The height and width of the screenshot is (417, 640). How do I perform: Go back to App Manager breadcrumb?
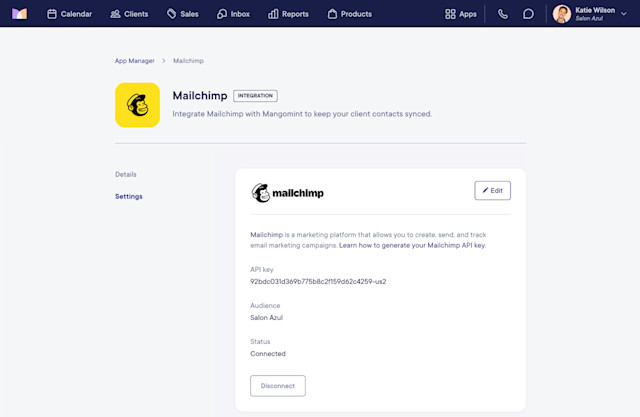click(x=135, y=61)
